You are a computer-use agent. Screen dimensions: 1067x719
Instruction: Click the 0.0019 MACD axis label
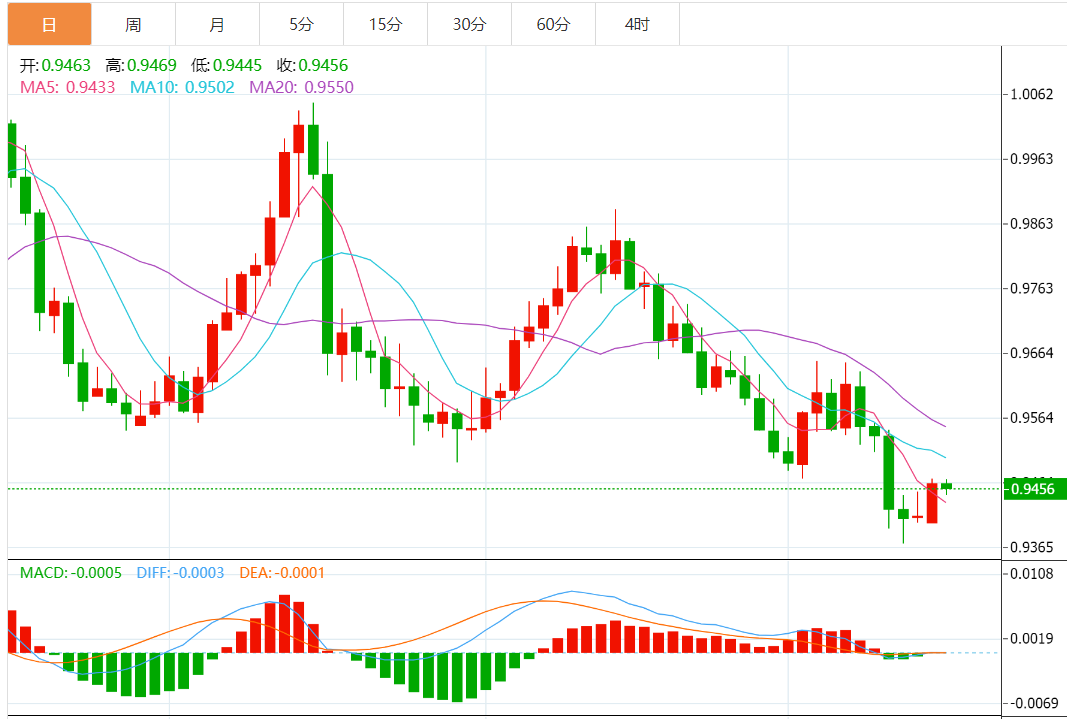[x=1034, y=638]
